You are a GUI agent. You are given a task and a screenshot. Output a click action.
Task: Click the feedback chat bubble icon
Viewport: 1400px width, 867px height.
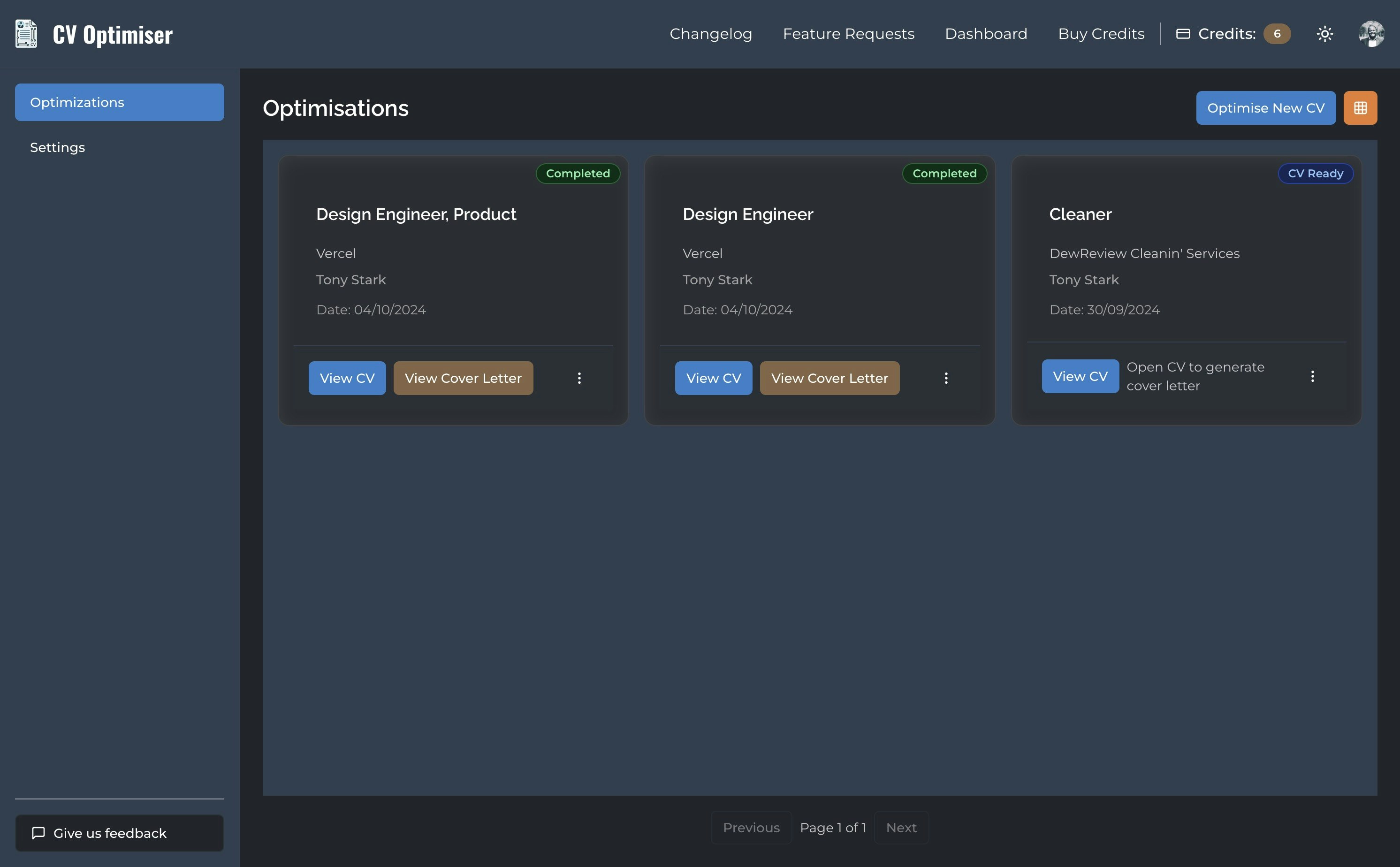38,833
